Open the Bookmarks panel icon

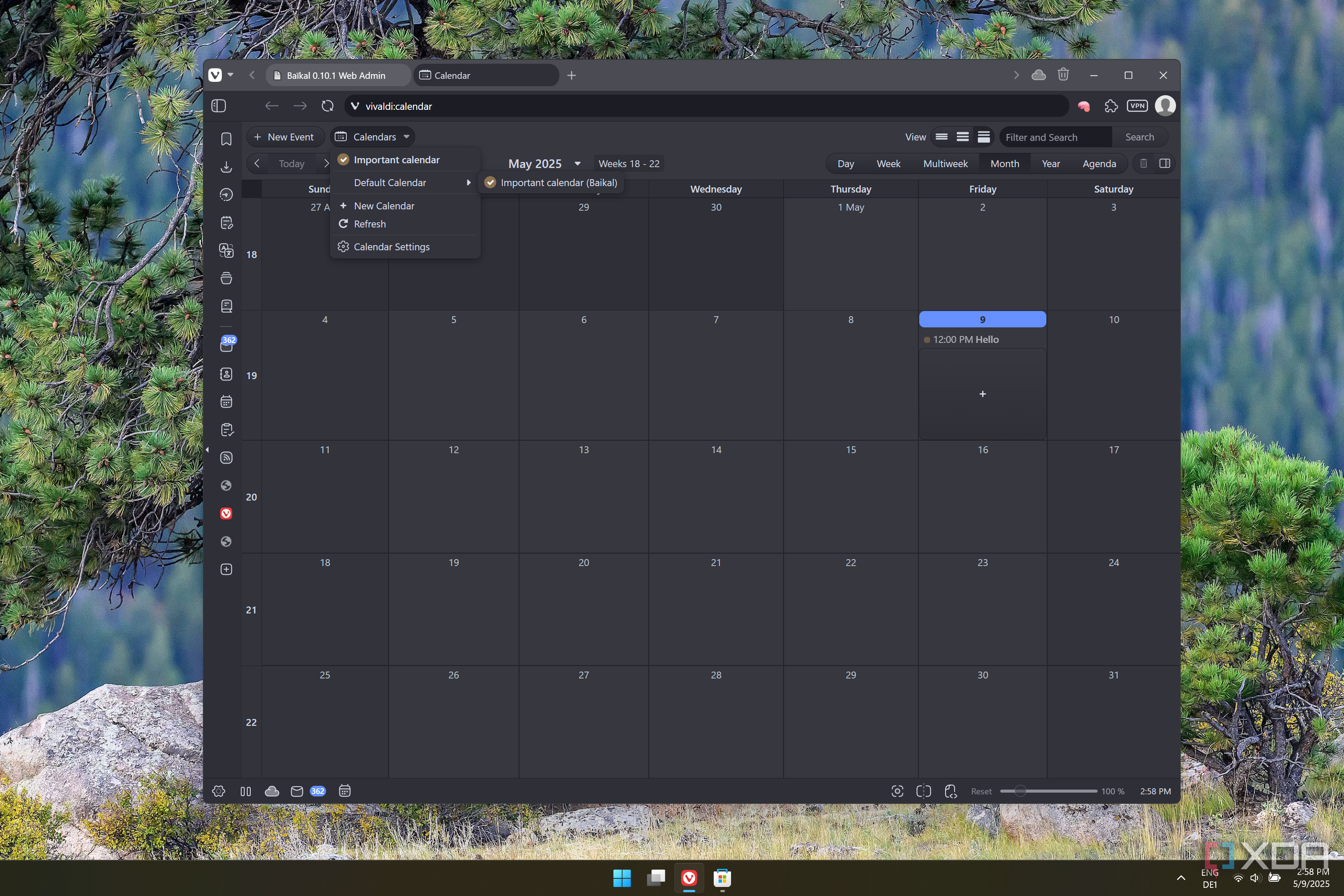coord(226,139)
